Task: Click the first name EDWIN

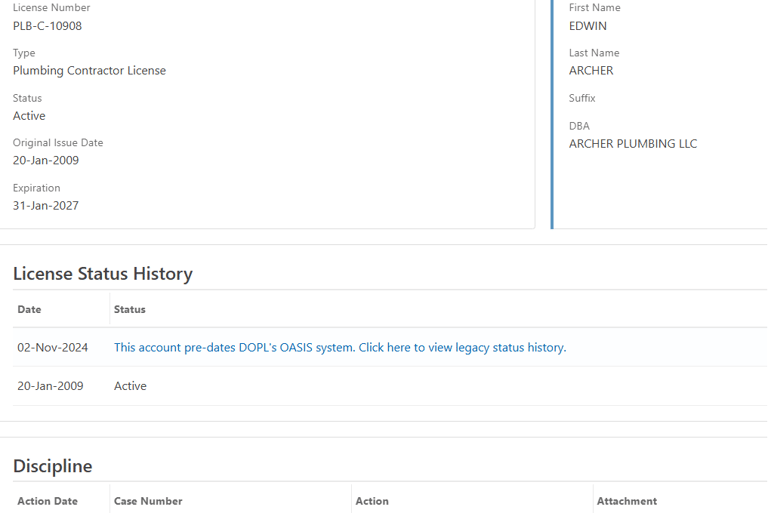Action: [x=588, y=26]
